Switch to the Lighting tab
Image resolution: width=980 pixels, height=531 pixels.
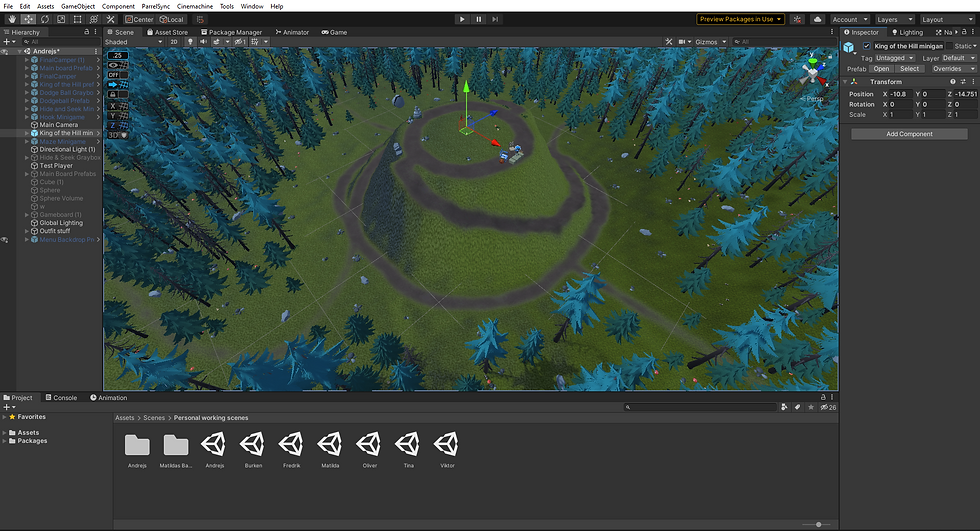(907, 32)
